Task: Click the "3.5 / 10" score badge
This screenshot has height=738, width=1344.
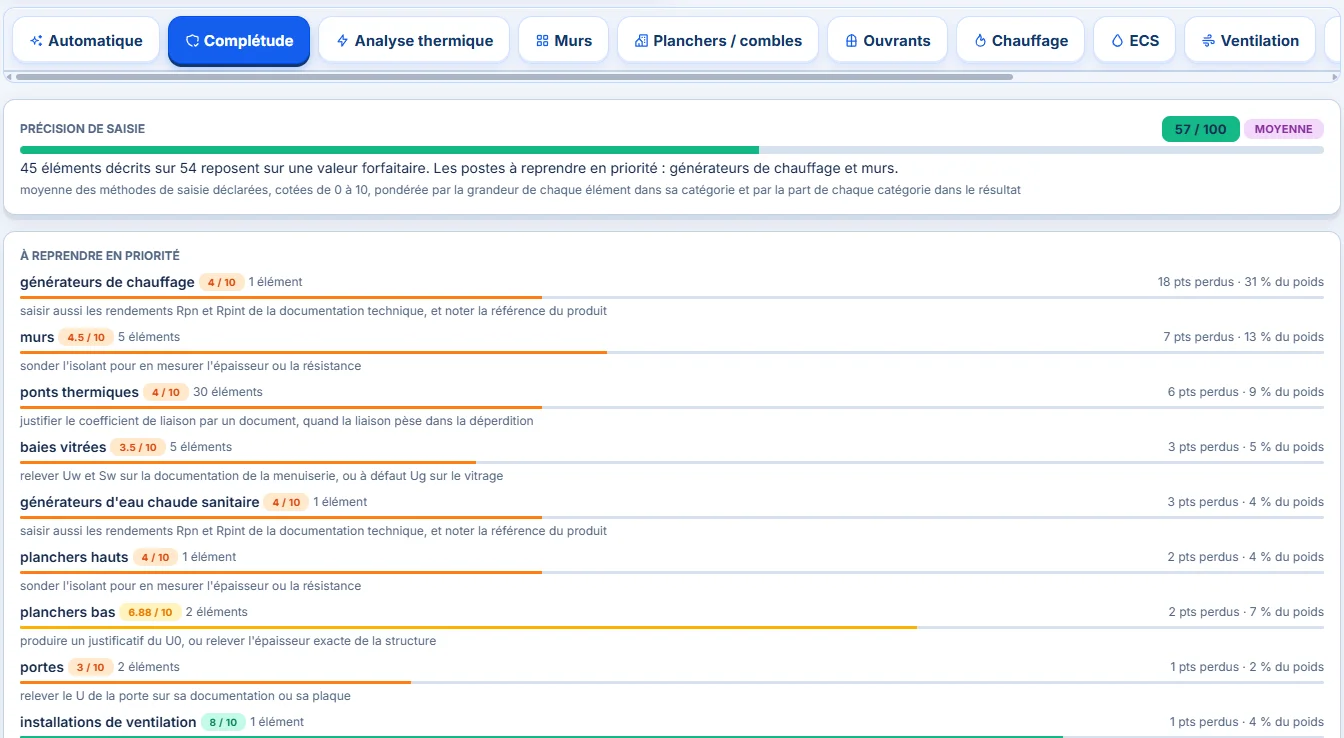Action: coord(138,447)
